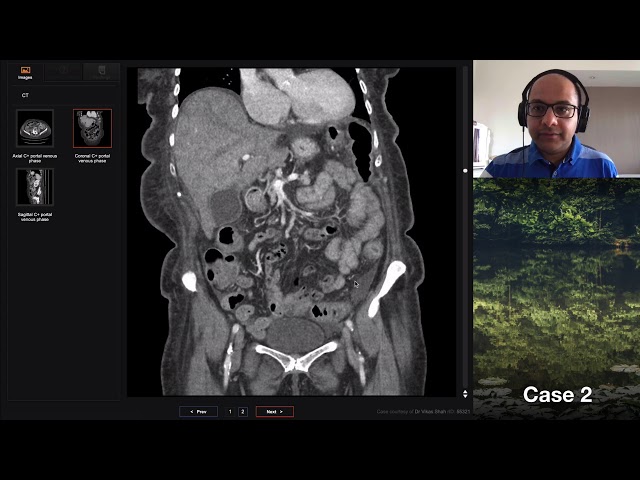The height and width of the screenshot is (480, 640).
Task: Select the Sagittal C+ portal venous thumbnail
Action: 35,187
